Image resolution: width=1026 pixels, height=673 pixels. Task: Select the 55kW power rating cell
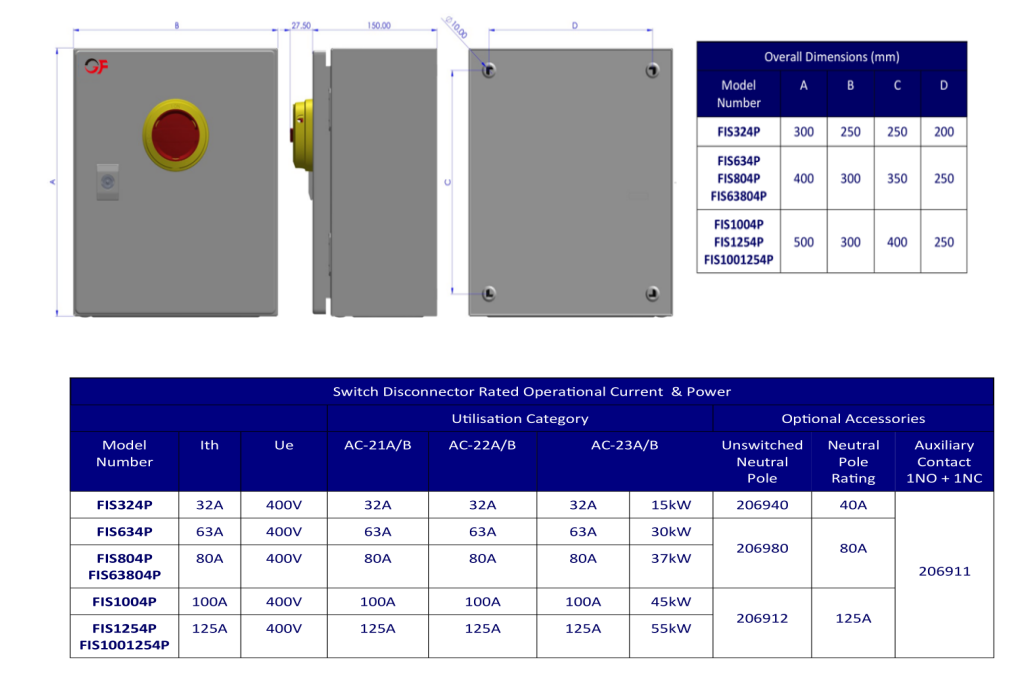(x=670, y=628)
